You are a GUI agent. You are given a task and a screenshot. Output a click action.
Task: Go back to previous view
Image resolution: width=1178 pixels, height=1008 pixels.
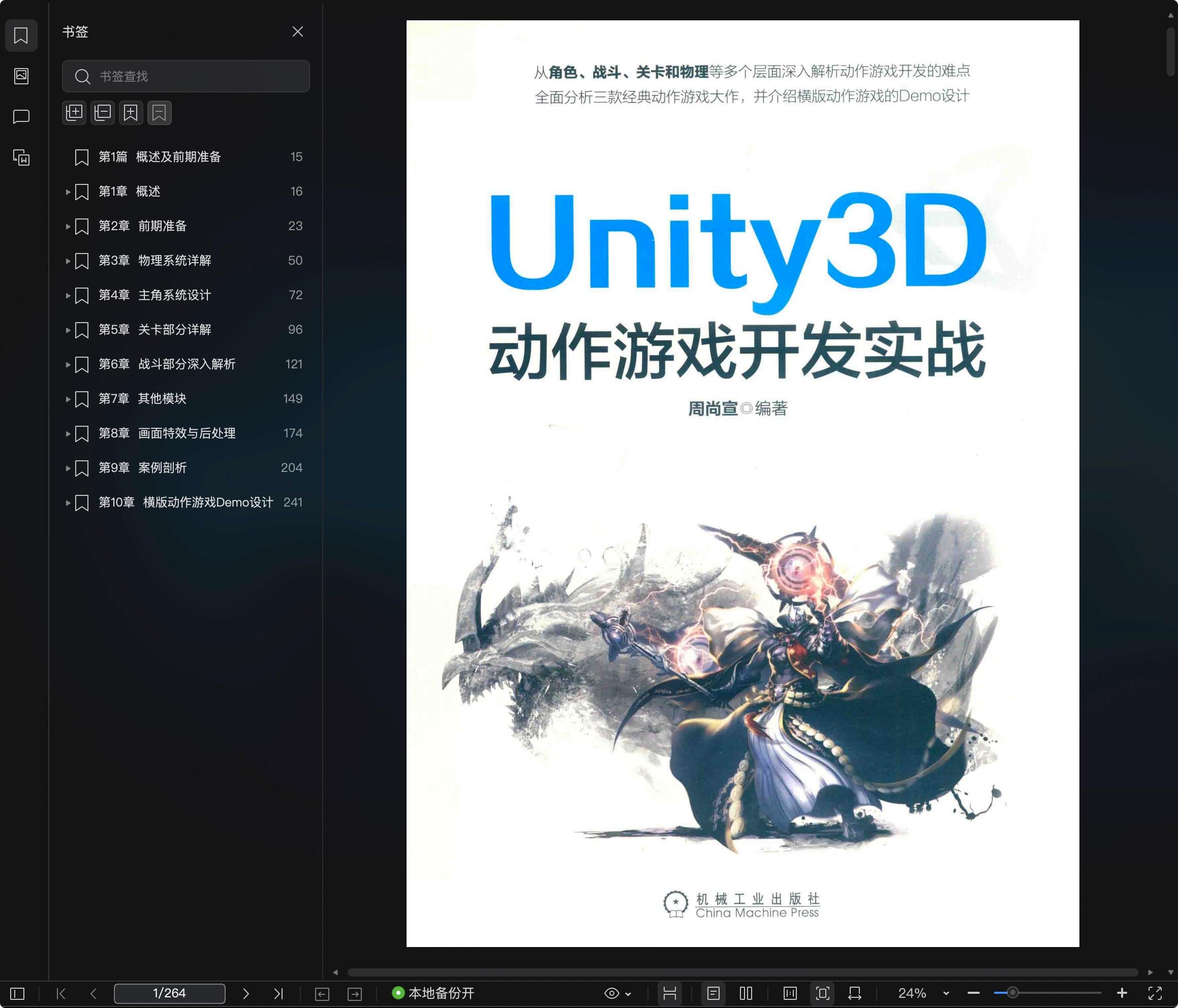(322, 994)
